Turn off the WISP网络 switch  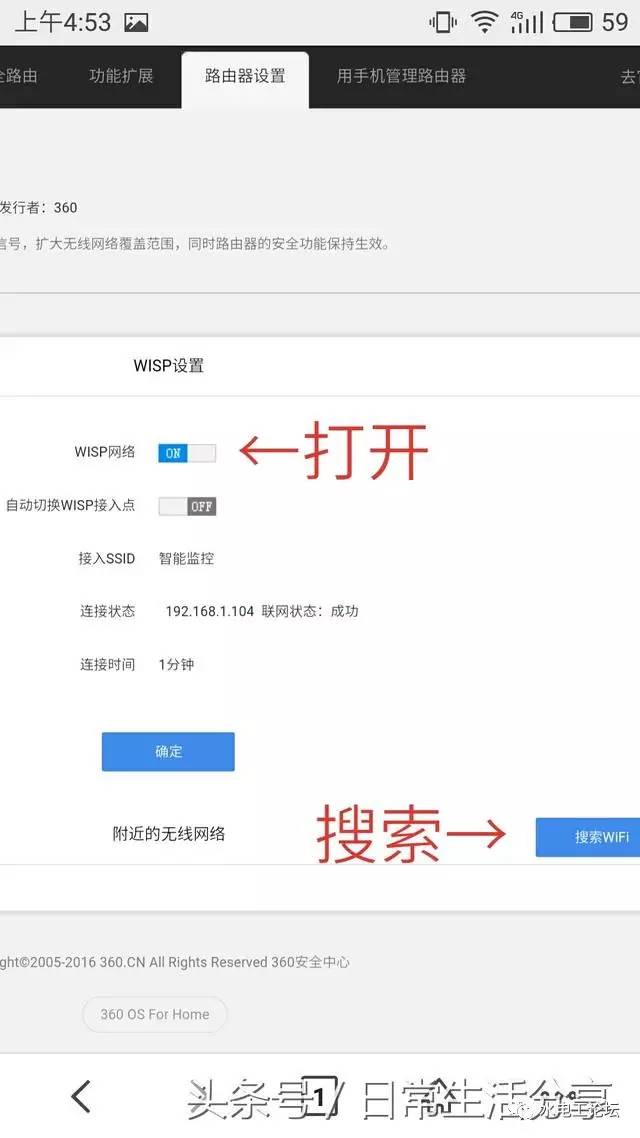click(x=187, y=453)
